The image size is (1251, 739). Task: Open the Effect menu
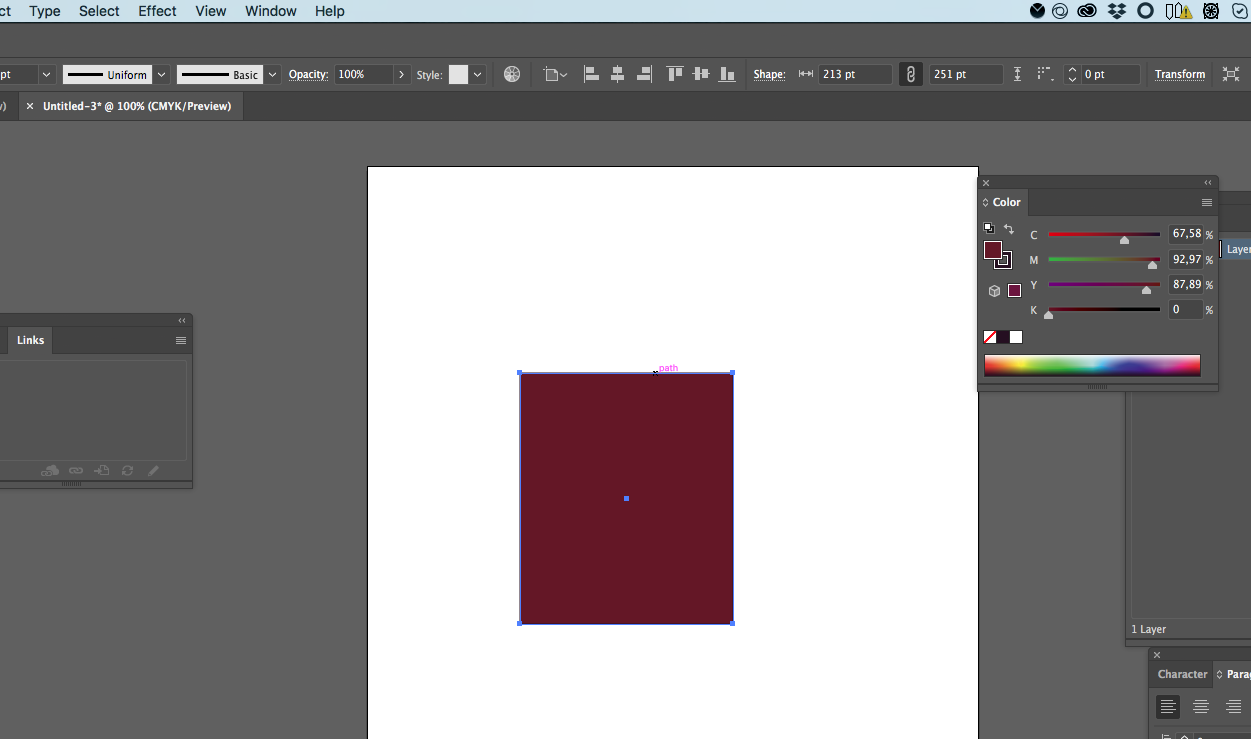157,11
